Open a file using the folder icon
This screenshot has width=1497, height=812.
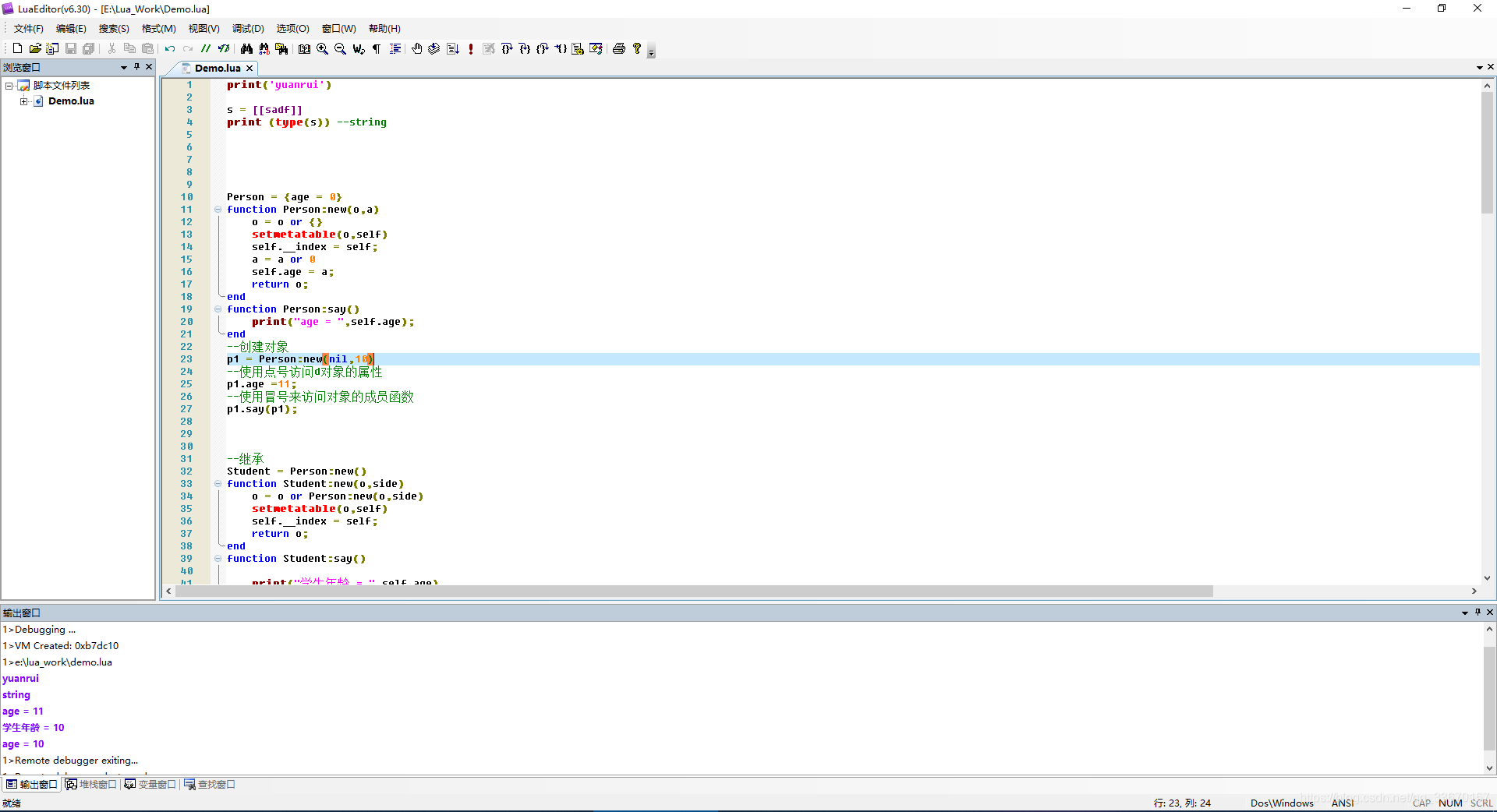click(x=35, y=48)
